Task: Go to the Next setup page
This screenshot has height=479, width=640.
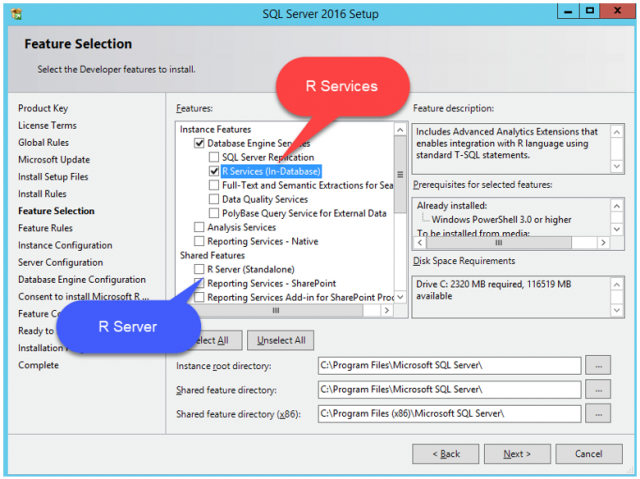Action: pyautogui.click(x=517, y=454)
